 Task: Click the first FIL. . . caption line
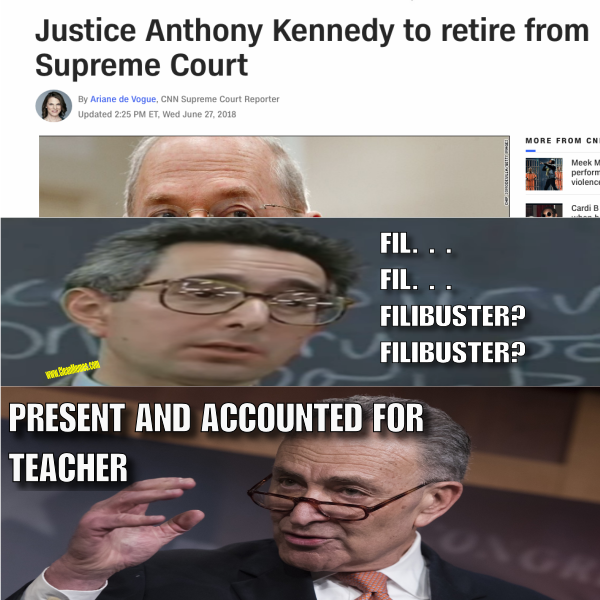pyautogui.click(x=416, y=243)
